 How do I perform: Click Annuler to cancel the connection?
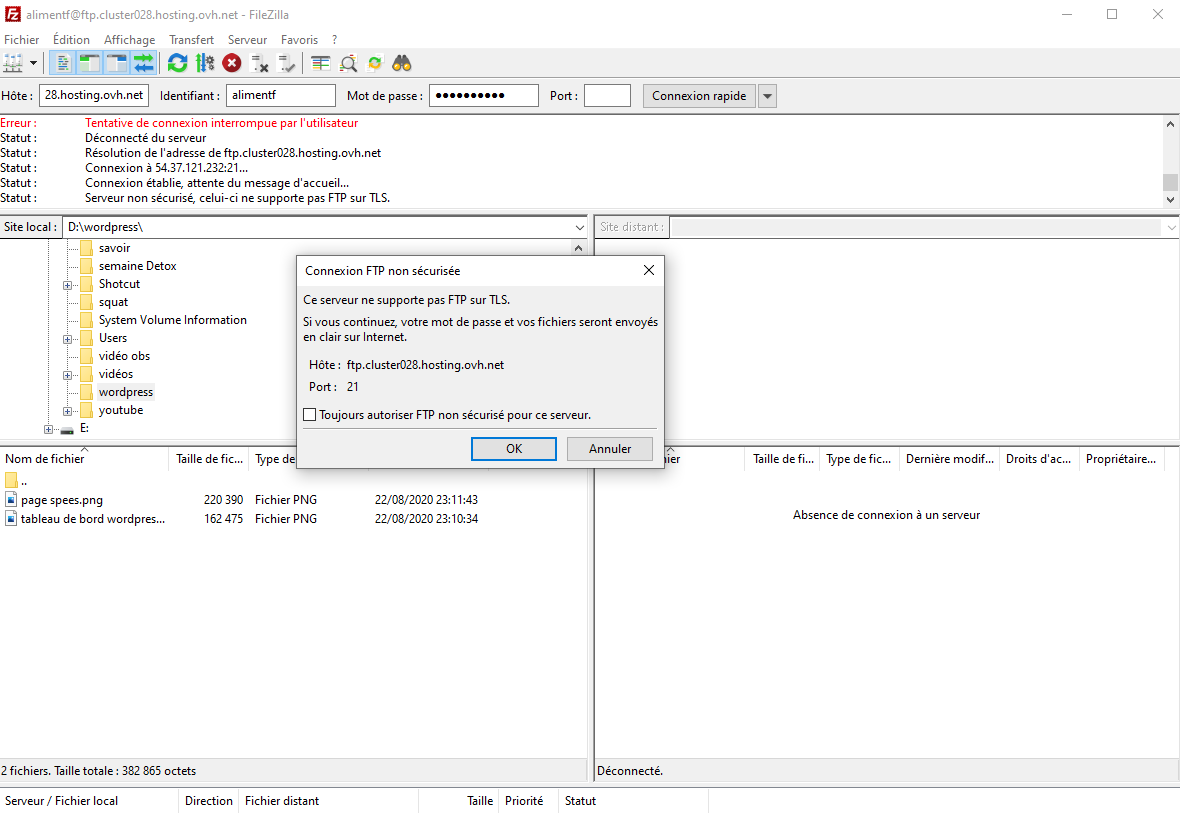[609, 449]
